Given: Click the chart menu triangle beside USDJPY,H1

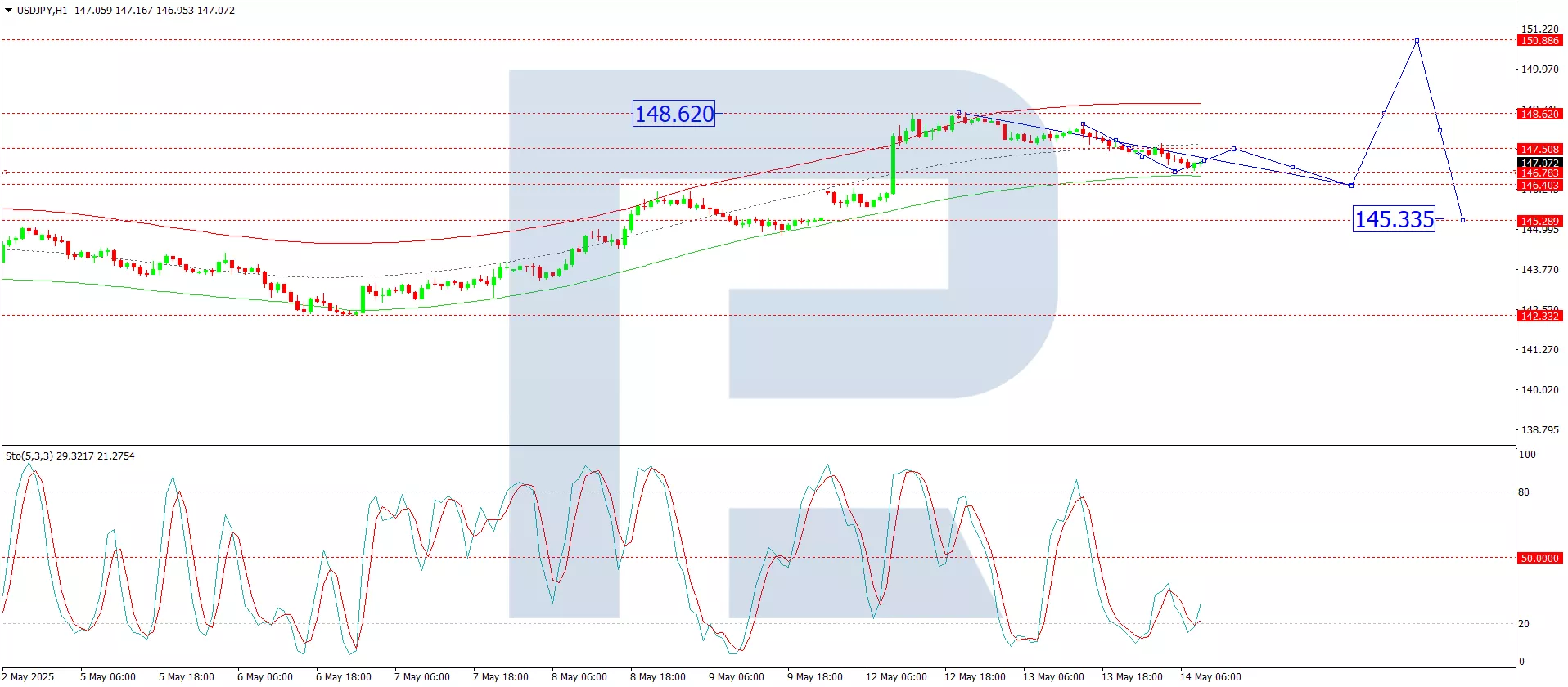Looking at the screenshot, I should coord(9,11).
